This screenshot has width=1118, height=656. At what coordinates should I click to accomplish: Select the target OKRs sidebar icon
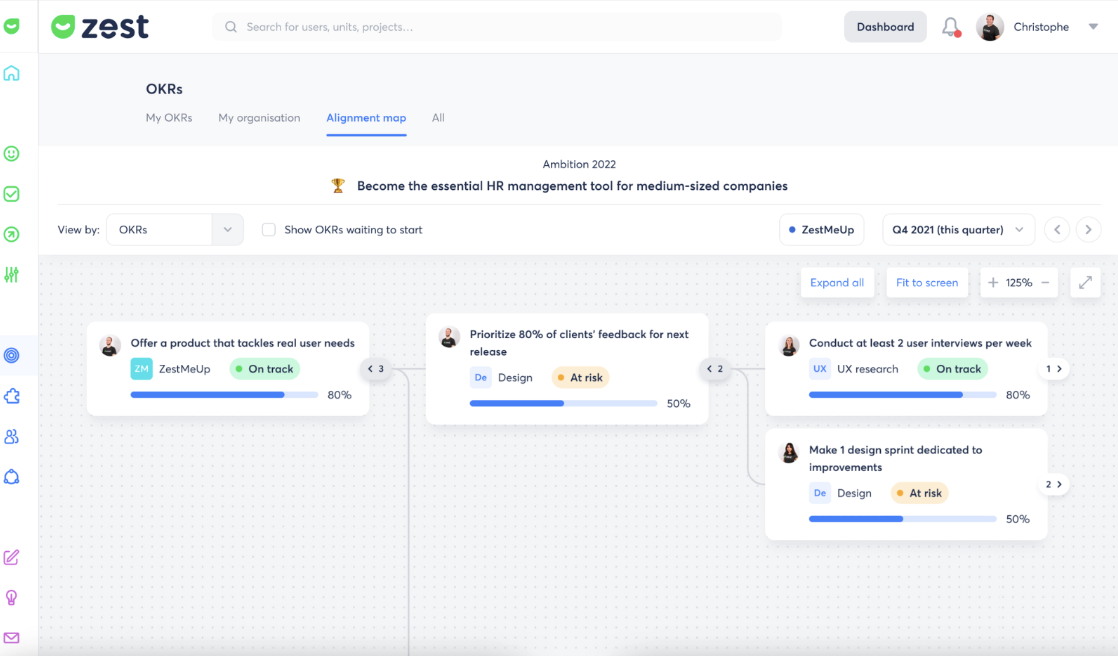[x=12, y=355]
